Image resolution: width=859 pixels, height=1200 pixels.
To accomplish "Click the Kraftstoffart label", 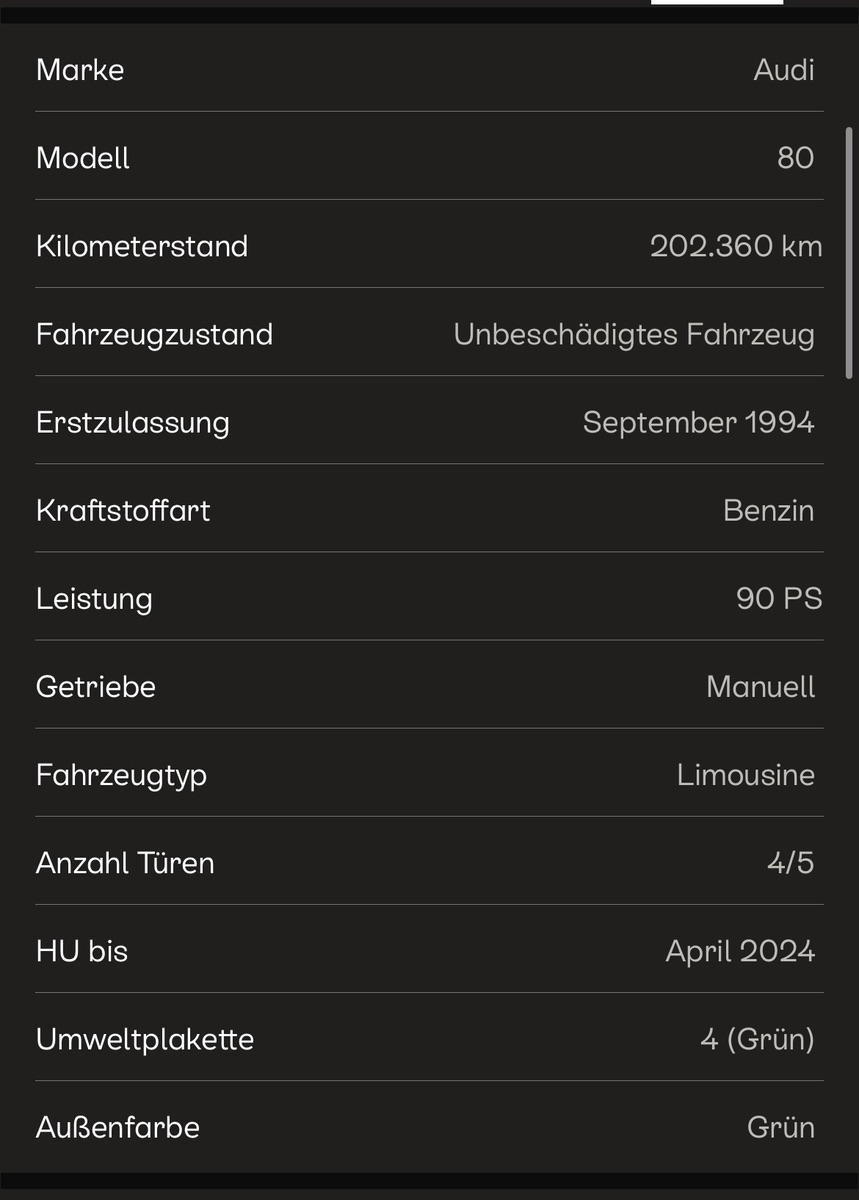I will tap(123, 510).
